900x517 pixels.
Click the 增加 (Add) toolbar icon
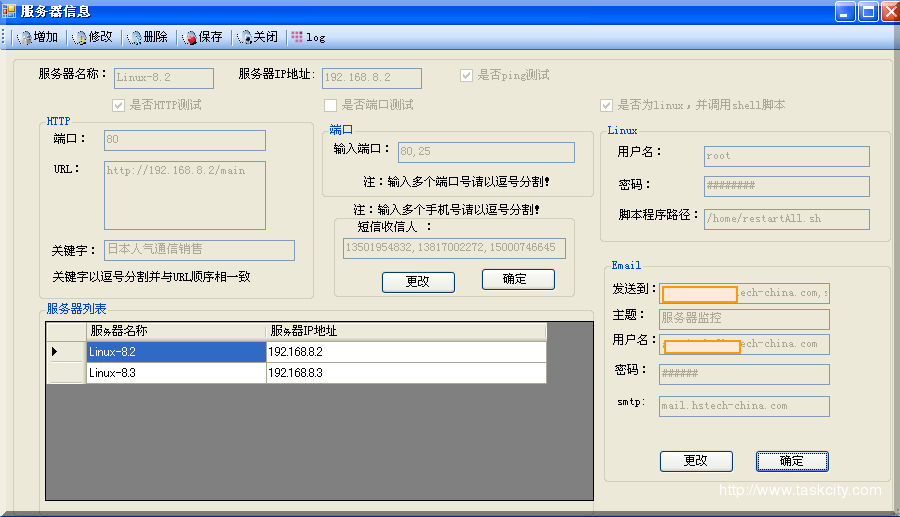pos(24,37)
